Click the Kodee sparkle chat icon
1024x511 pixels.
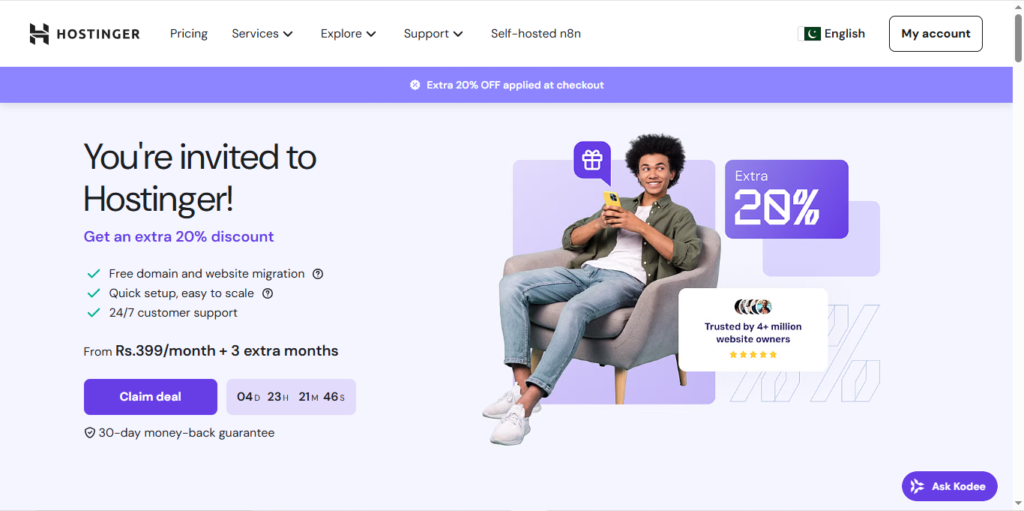coord(917,487)
